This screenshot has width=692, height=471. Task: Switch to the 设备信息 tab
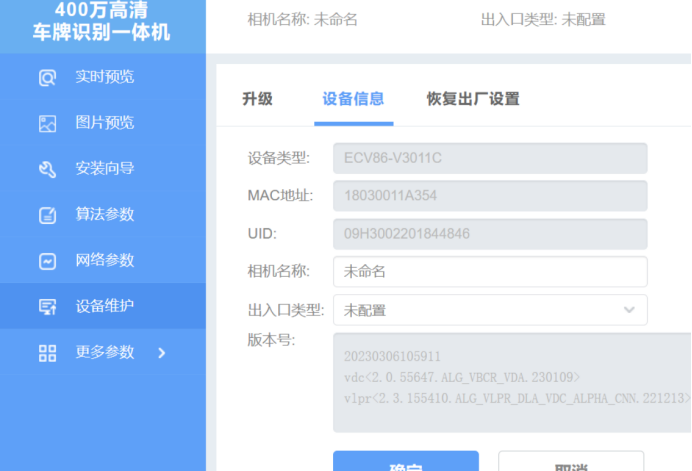pyautogui.click(x=353, y=99)
